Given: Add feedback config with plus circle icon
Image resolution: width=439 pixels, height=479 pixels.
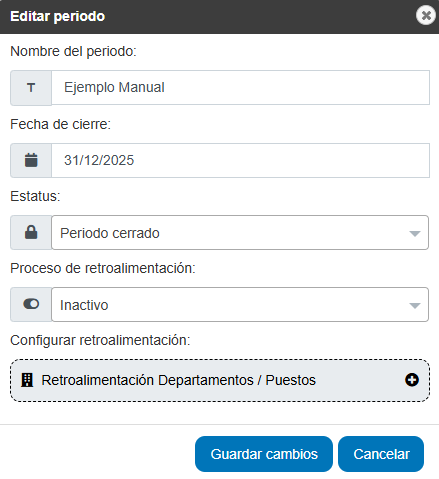Looking at the screenshot, I should coord(412,380).
